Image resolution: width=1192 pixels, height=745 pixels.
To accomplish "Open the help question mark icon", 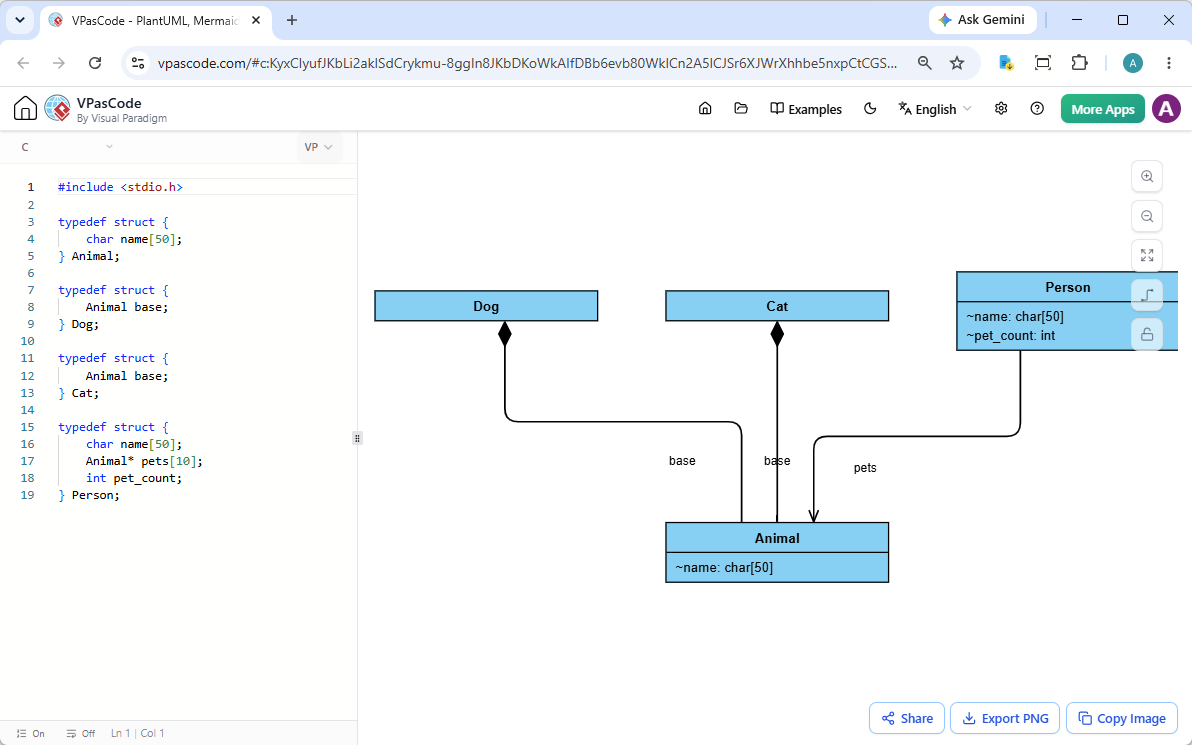I will [1037, 109].
